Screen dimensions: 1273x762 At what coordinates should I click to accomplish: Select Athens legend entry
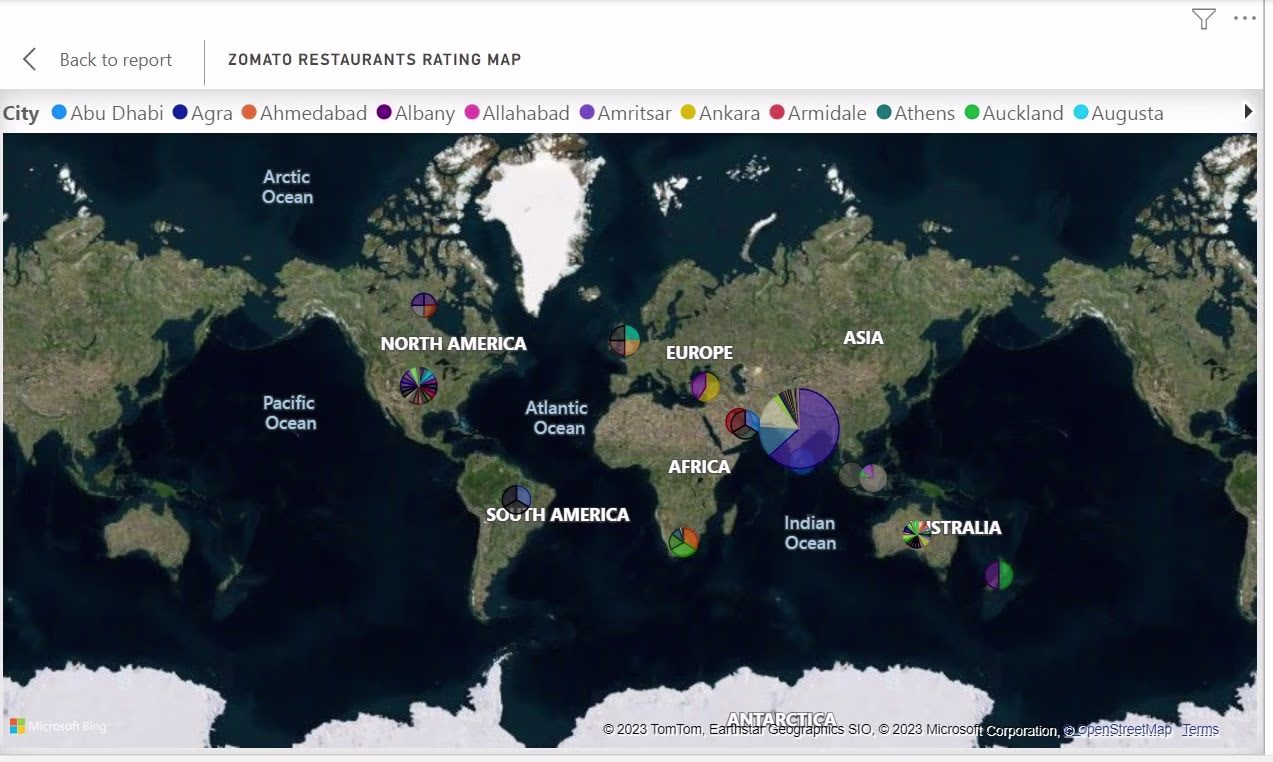click(x=916, y=113)
